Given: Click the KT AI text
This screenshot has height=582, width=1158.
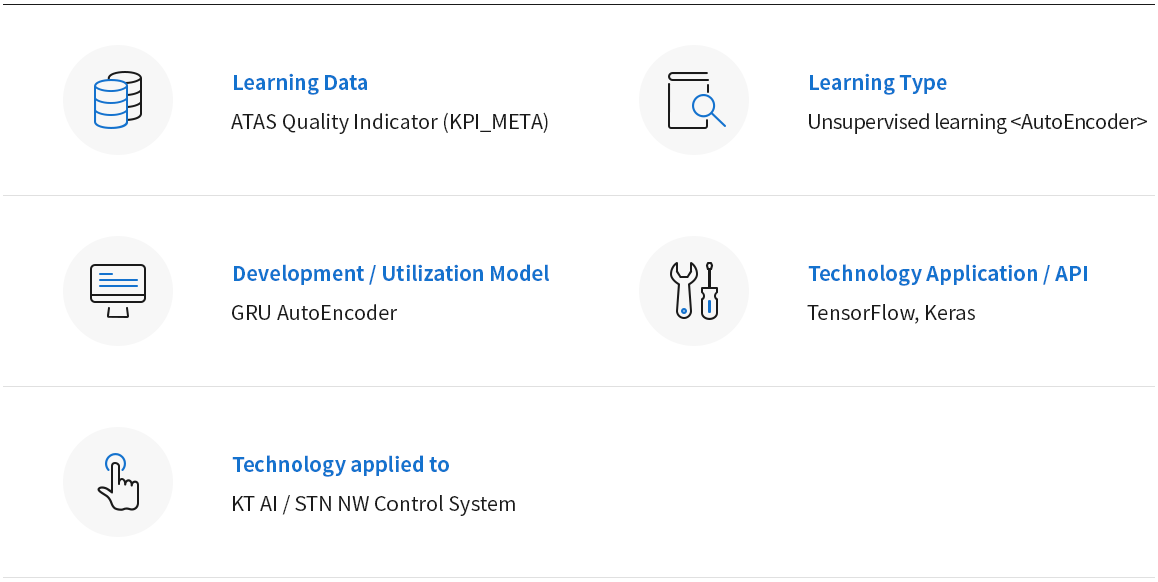Looking at the screenshot, I should pos(255,504).
